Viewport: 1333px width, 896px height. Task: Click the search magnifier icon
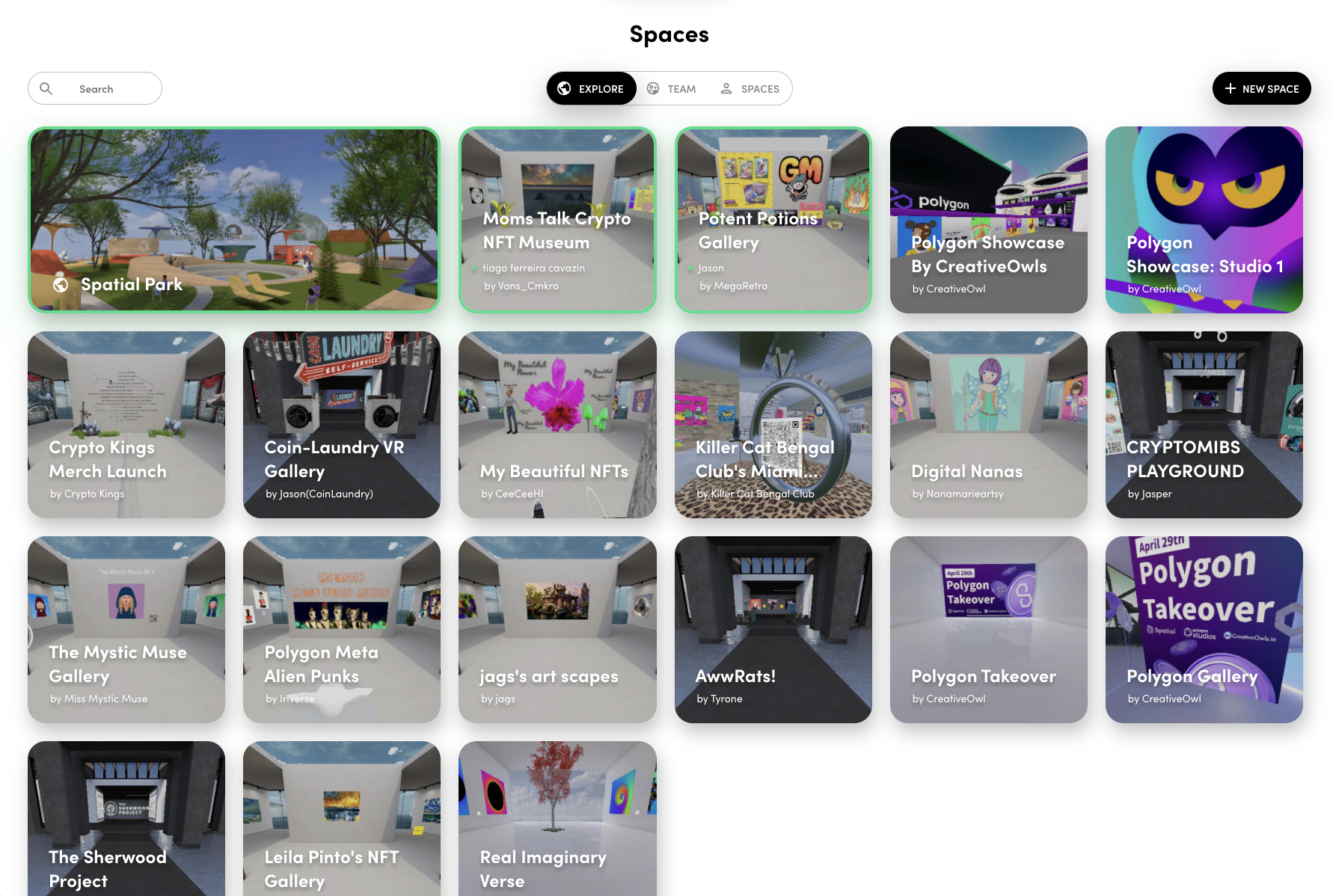click(x=46, y=88)
